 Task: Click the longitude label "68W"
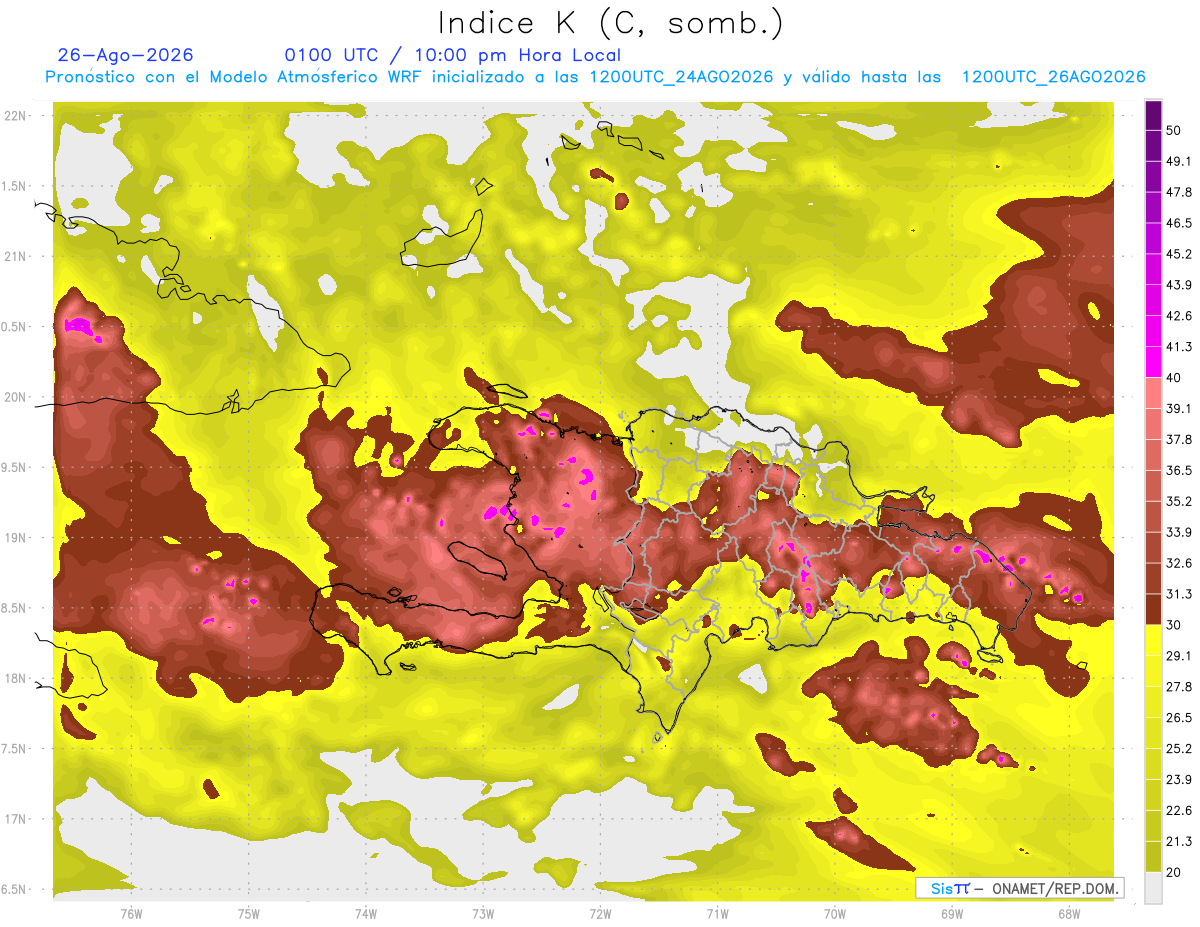1069,913
